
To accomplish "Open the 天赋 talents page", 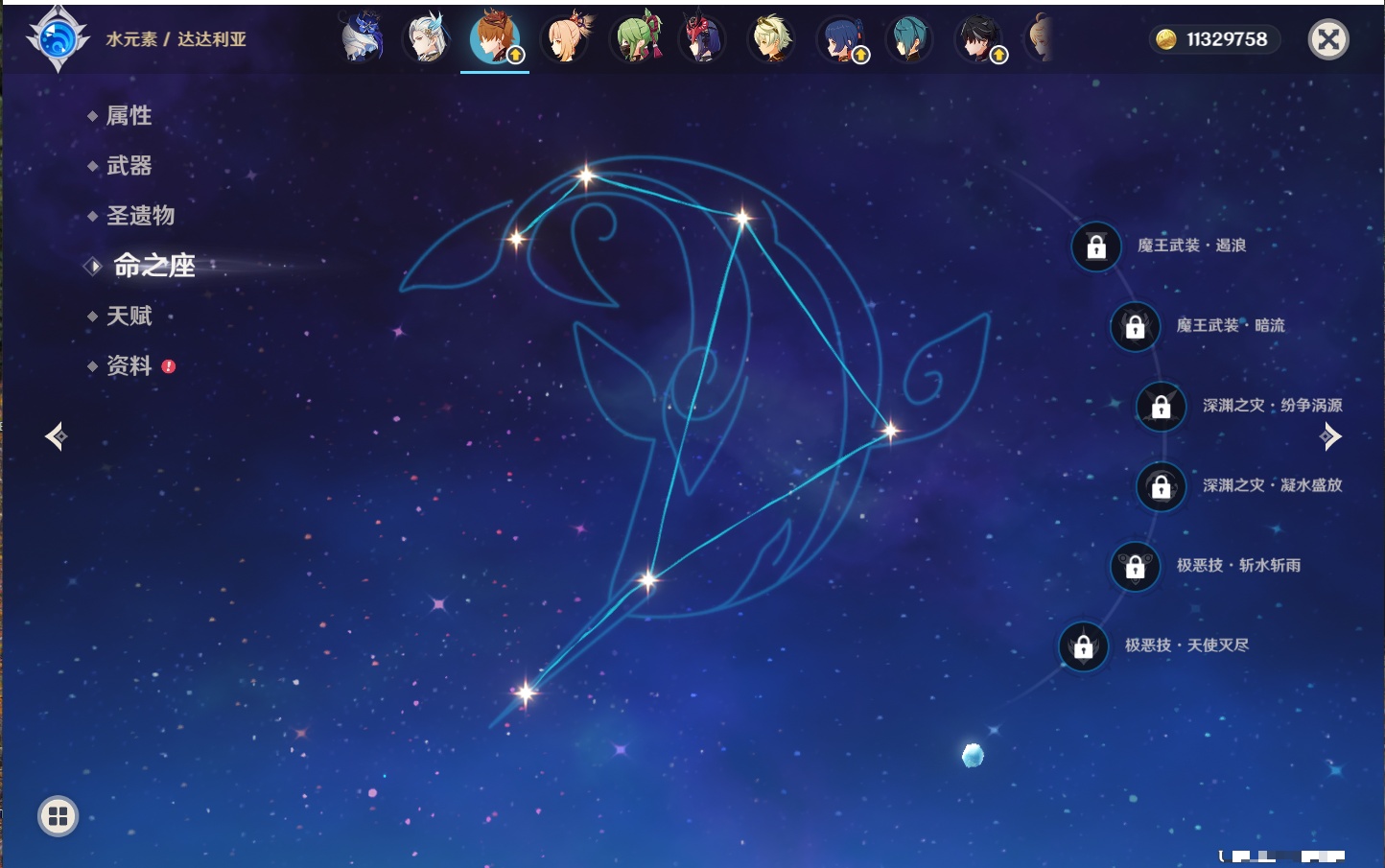I will [x=129, y=316].
